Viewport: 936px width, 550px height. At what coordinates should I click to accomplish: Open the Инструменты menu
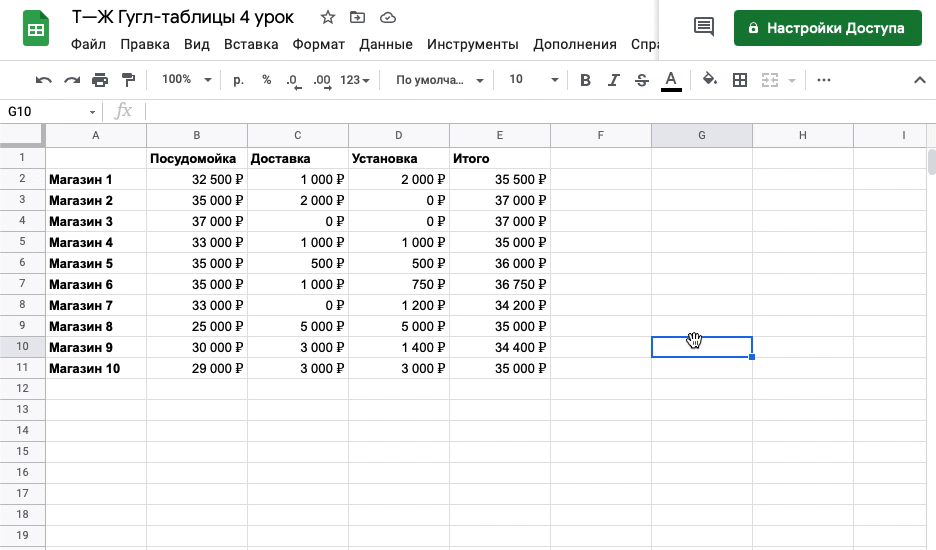(473, 44)
